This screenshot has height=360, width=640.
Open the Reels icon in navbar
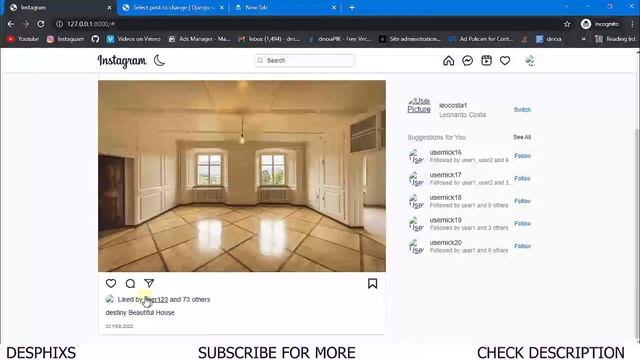click(486, 61)
